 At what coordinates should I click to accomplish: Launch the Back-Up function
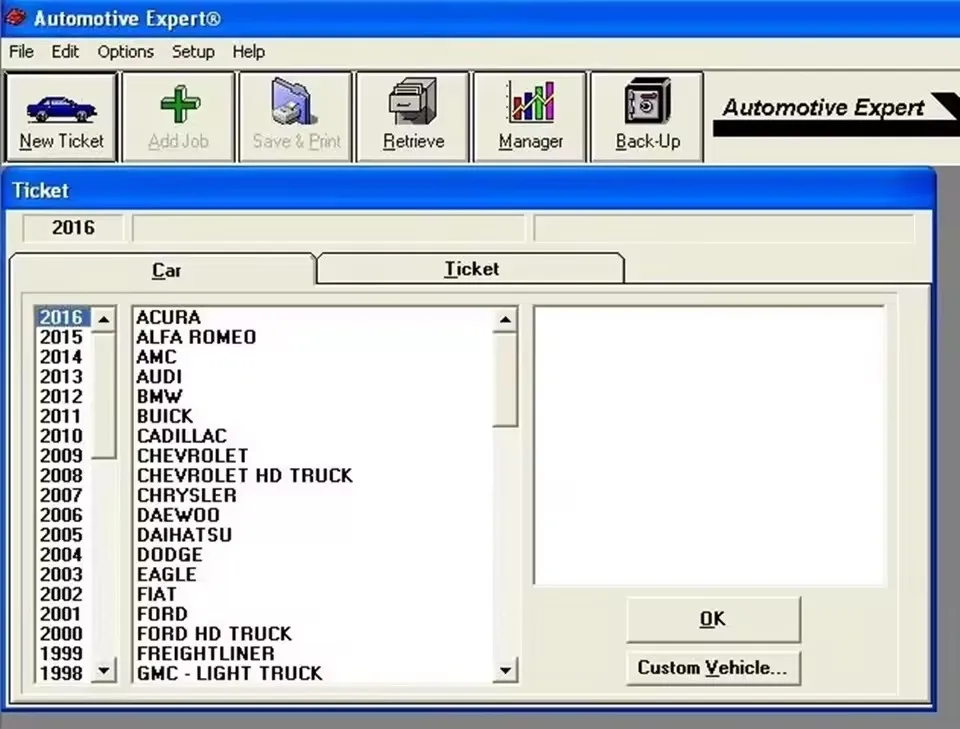[646, 115]
